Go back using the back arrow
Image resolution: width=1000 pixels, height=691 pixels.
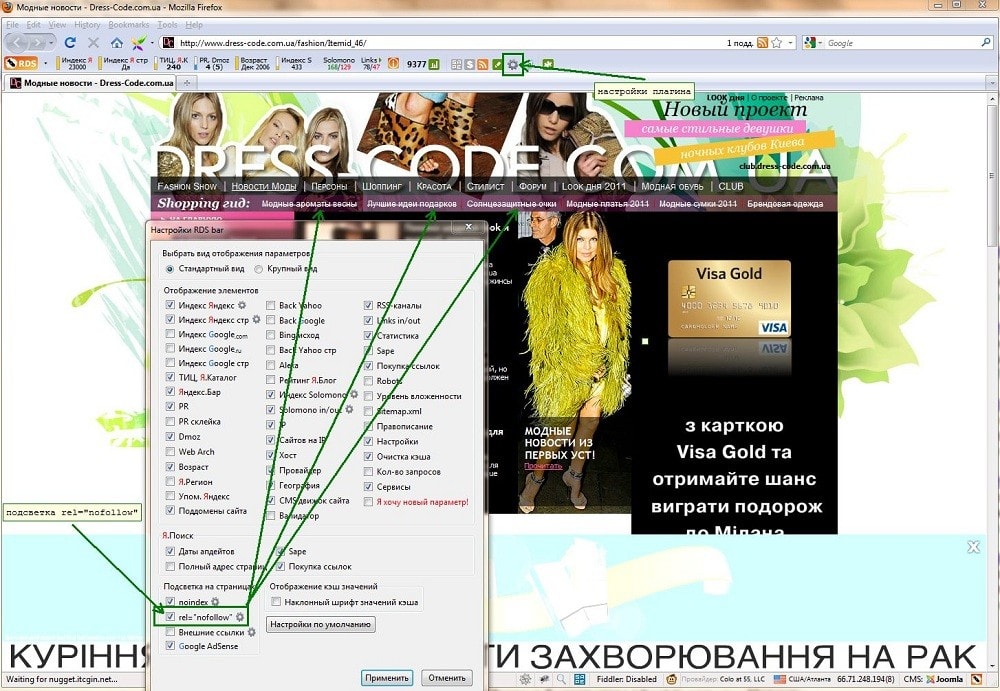click(x=18, y=43)
